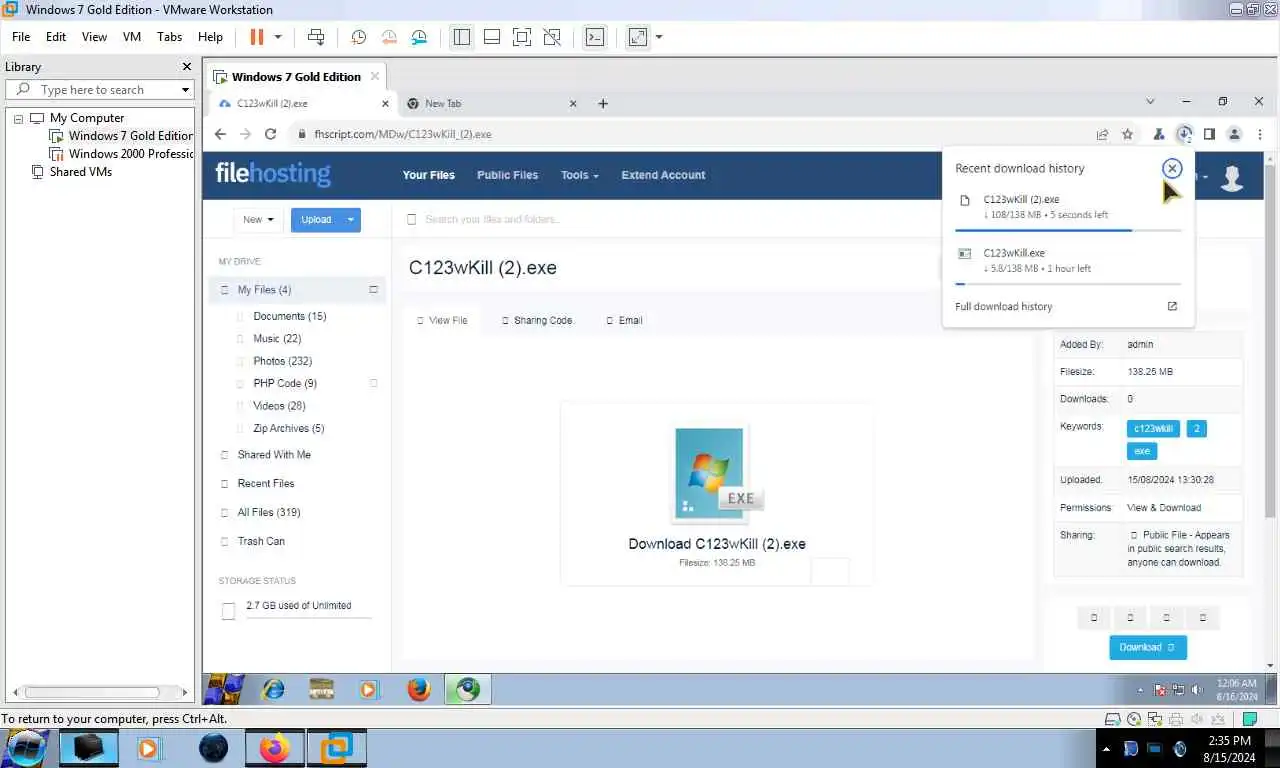1280x768 pixels.
Task: Click the VMware pause virtual machine icon
Action: (256, 37)
